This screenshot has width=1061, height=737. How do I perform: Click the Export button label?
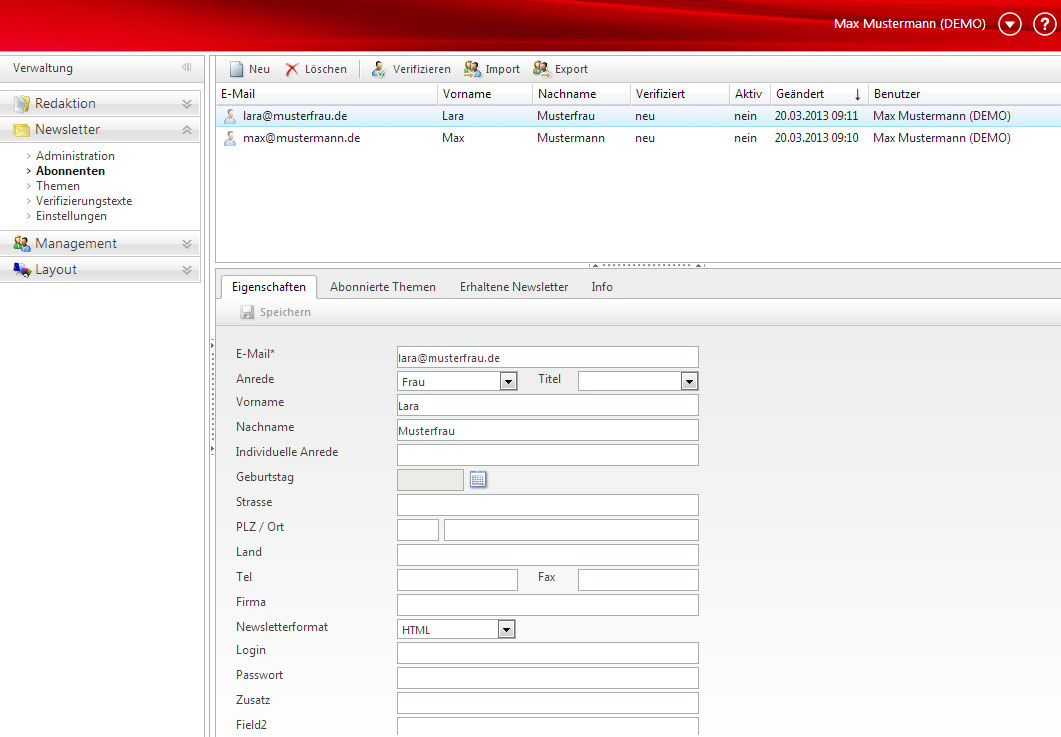pyautogui.click(x=571, y=69)
